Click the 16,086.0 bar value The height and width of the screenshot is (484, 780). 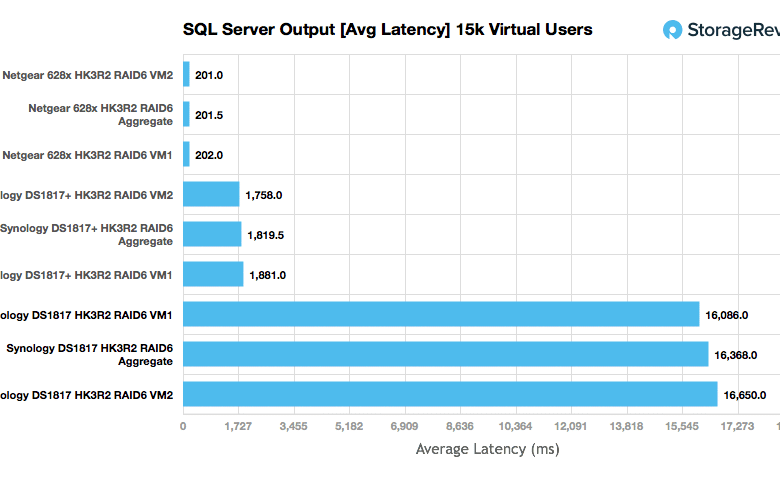click(x=727, y=315)
